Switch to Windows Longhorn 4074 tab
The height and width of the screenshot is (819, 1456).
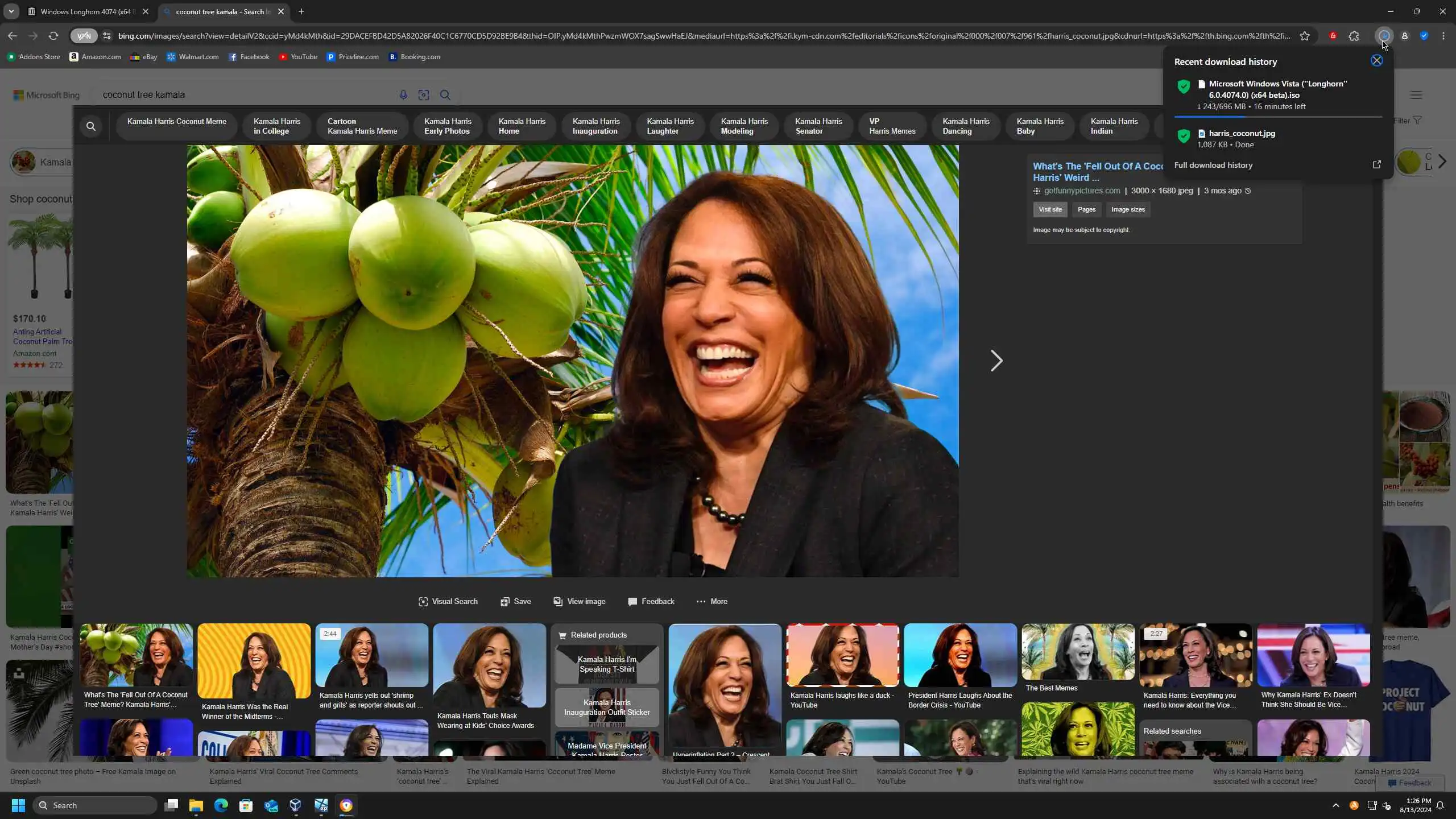tap(88, 11)
